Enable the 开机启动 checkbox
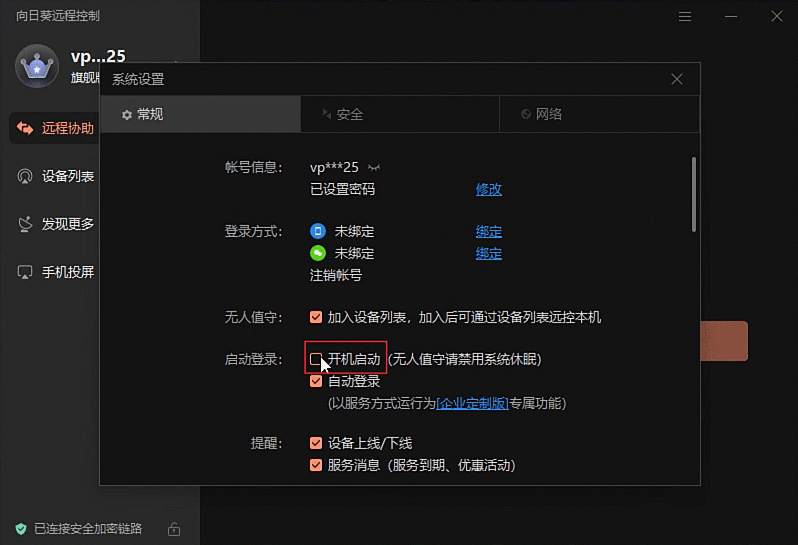Image resolution: width=798 pixels, height=545 pixels. (316, 358)
